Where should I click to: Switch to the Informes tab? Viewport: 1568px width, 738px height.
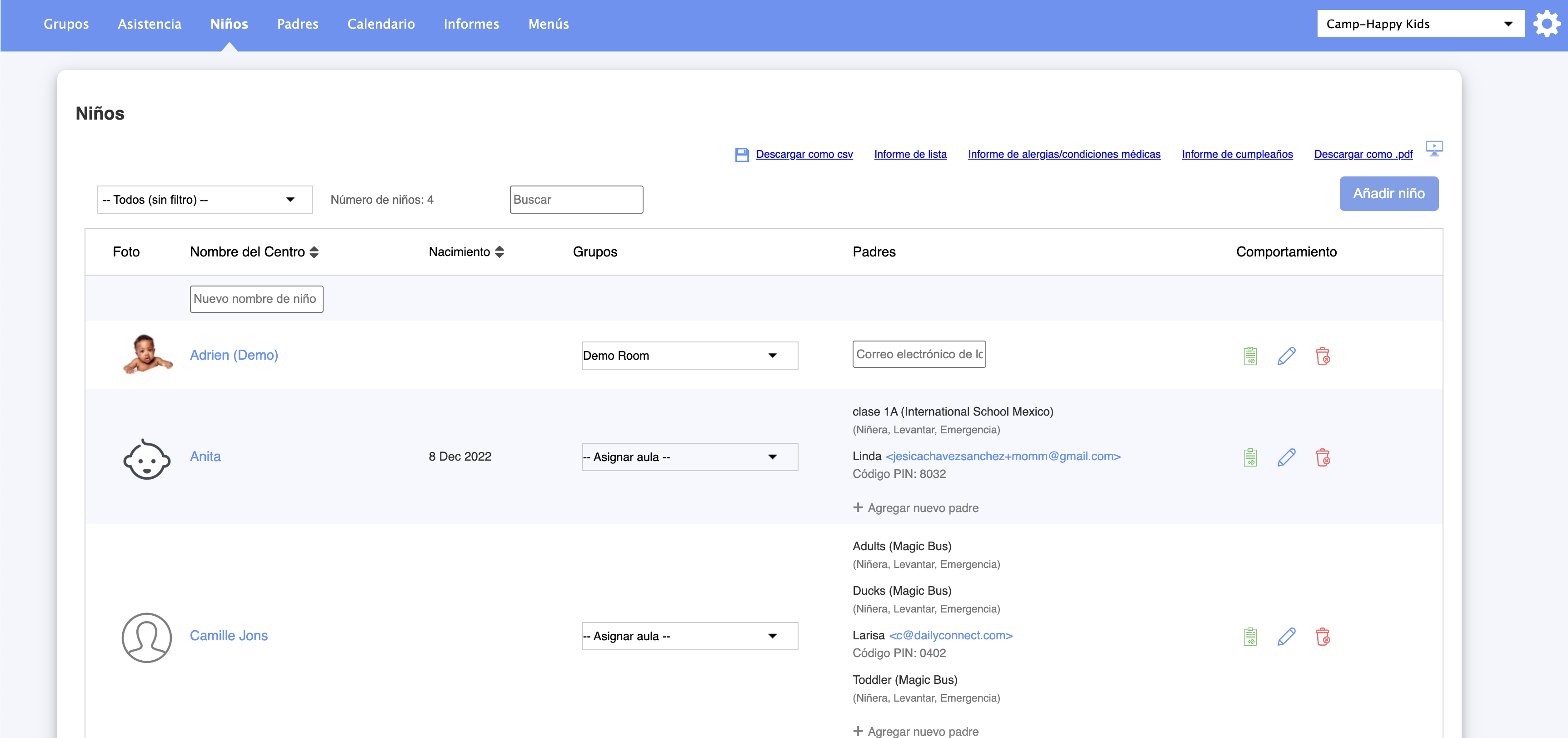pyautogui.click(x=471, y=25)
